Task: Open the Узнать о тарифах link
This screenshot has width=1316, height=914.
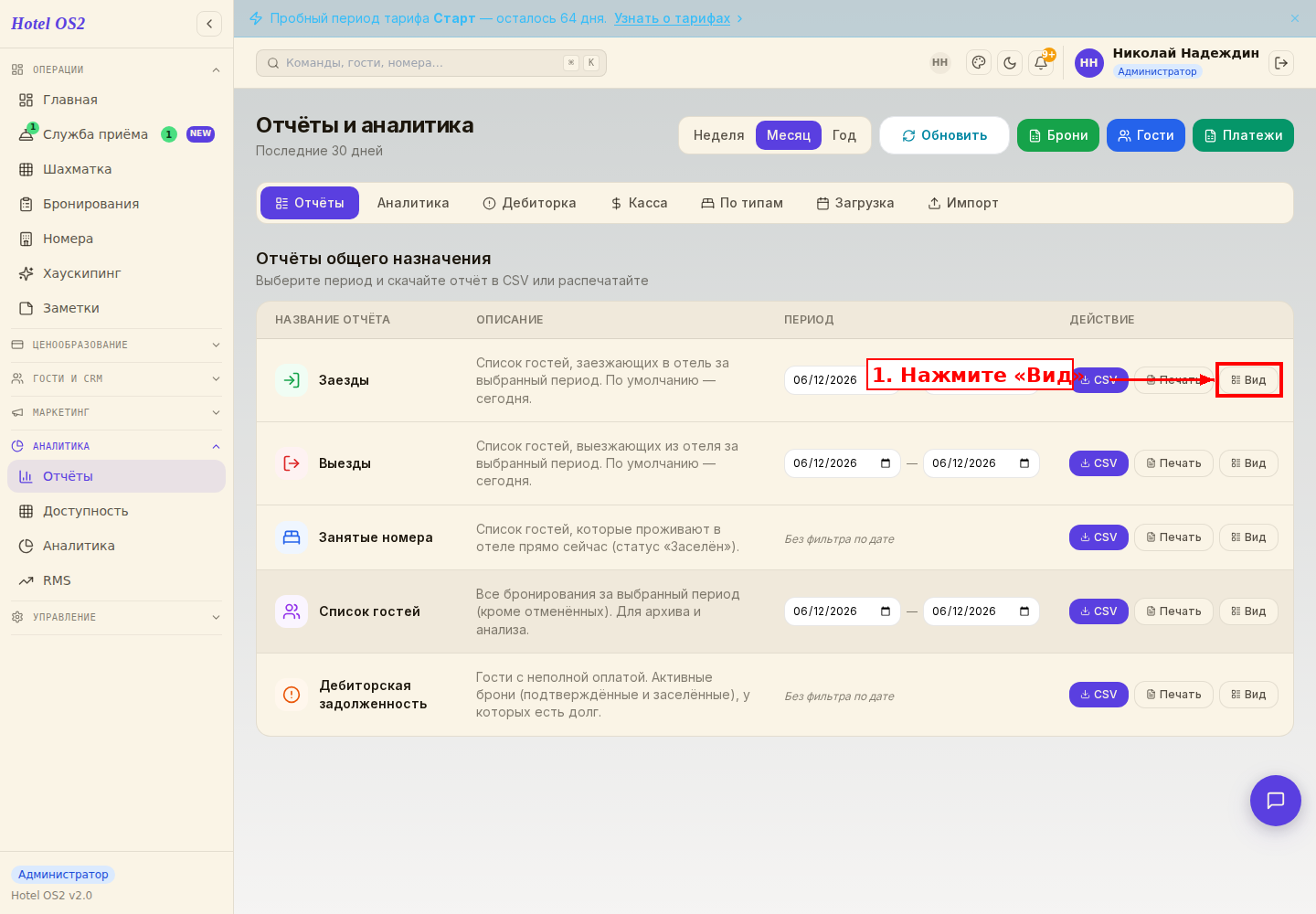Action: tap(672, 18)
